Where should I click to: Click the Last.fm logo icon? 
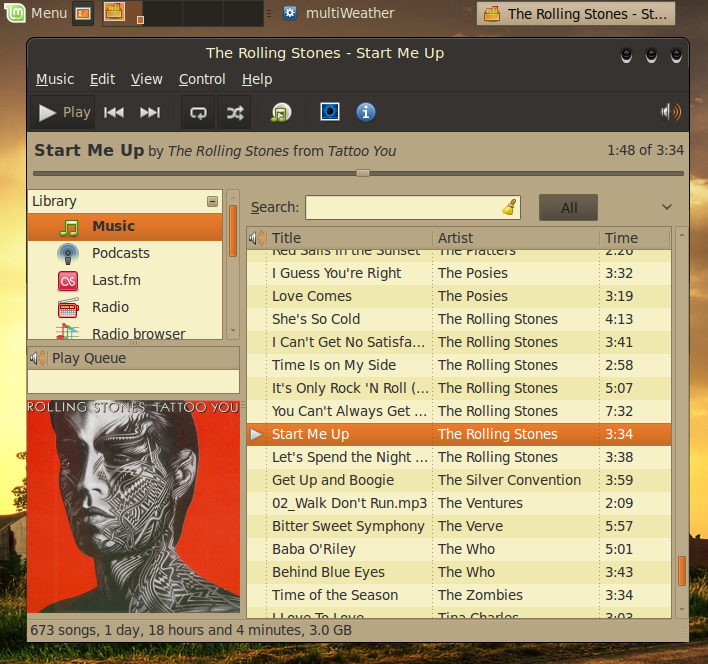(x=68, y=281)
